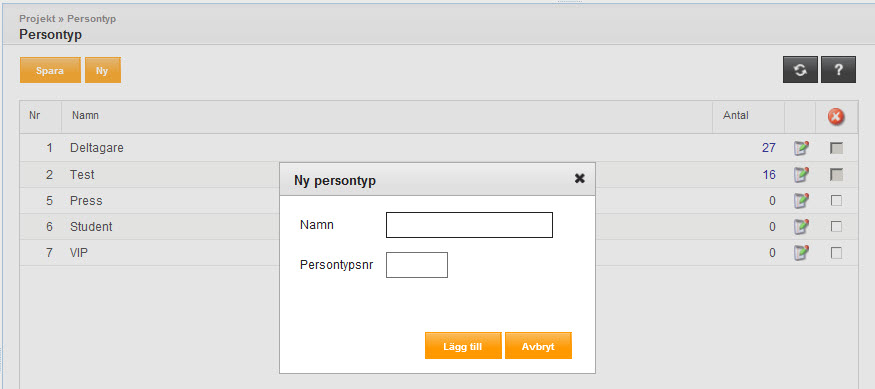The width and height of the screenshot is (875, 389).
Task: Edit the Deltagare row via its icon
Action: pyautogui.click(x=801, y=148)
